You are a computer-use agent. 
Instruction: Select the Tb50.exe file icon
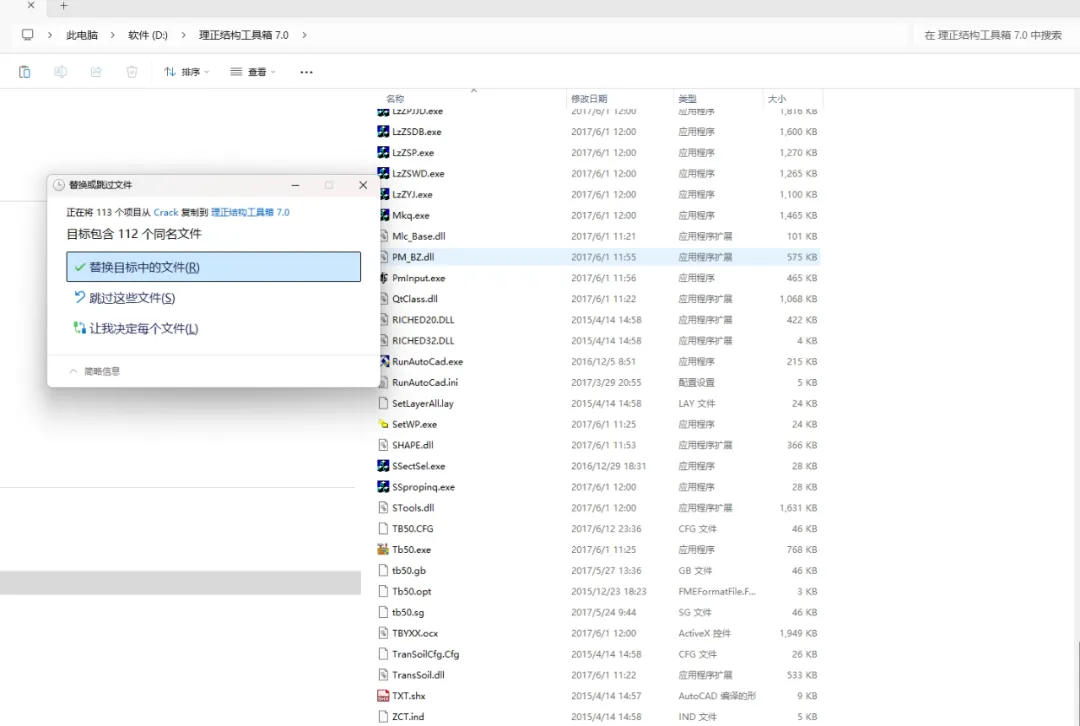tap(384, 549)
